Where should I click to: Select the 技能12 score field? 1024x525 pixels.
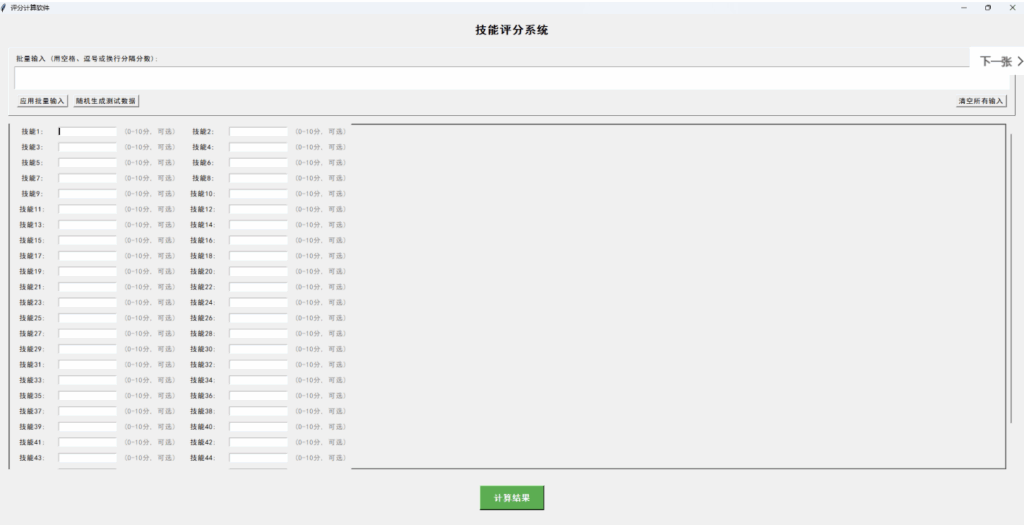pos(258,210)
